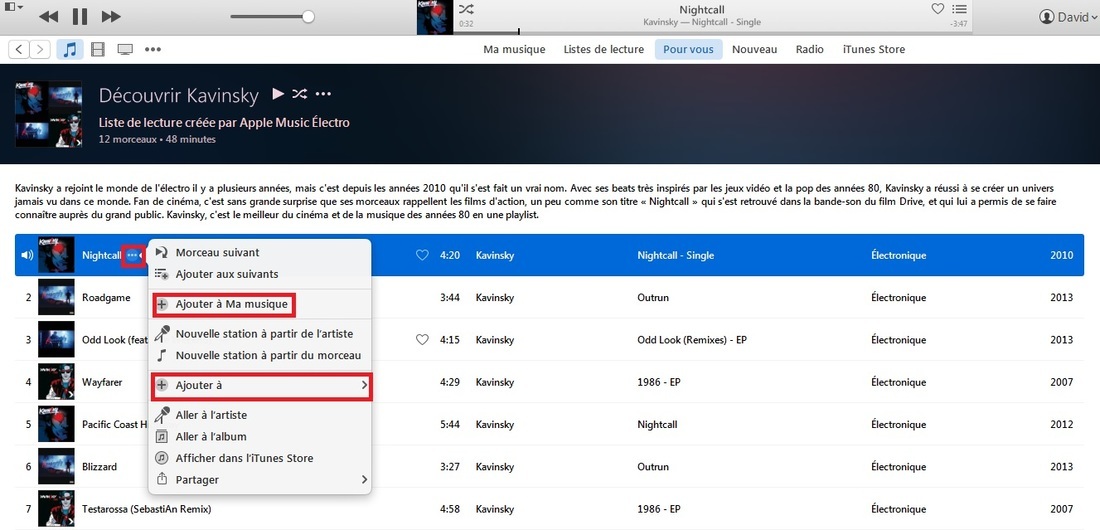The width and height of the screenshot is (1100, 530).
Task: Select the Roadgame track title
Action: tap(106, 298)
